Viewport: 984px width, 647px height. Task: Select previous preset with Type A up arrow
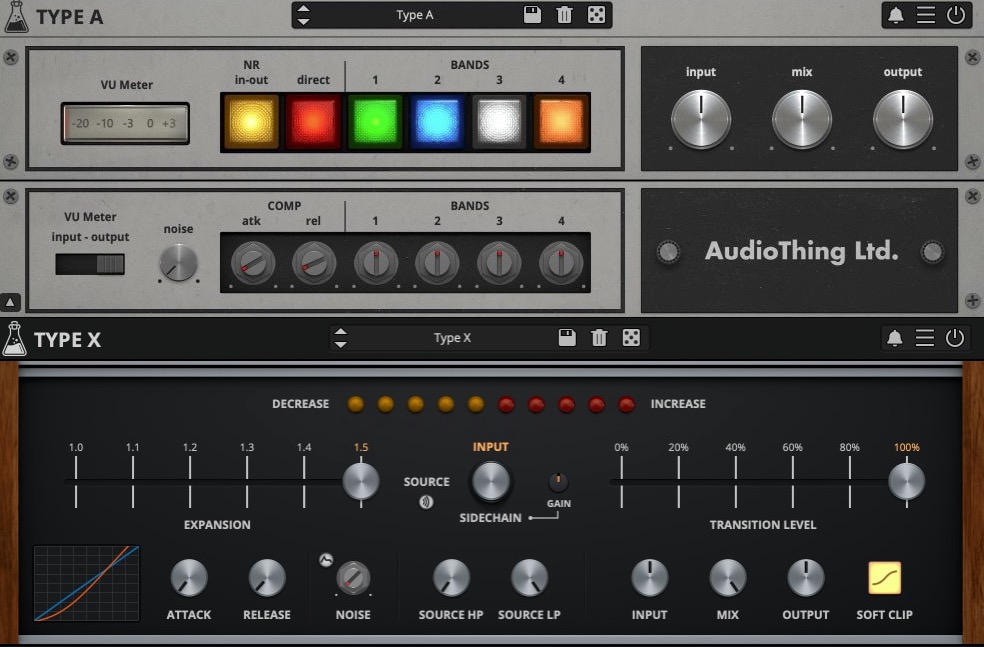pos(303,9)
